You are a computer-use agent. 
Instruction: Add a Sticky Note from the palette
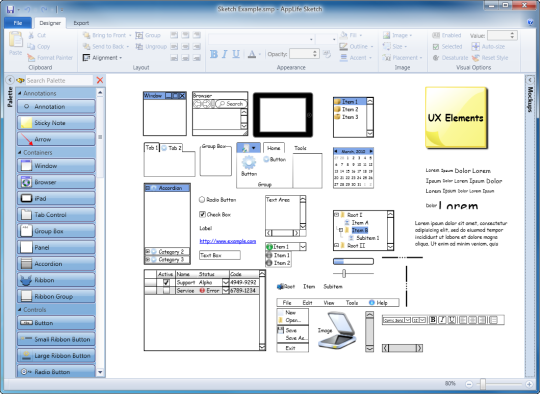[56, 123]
